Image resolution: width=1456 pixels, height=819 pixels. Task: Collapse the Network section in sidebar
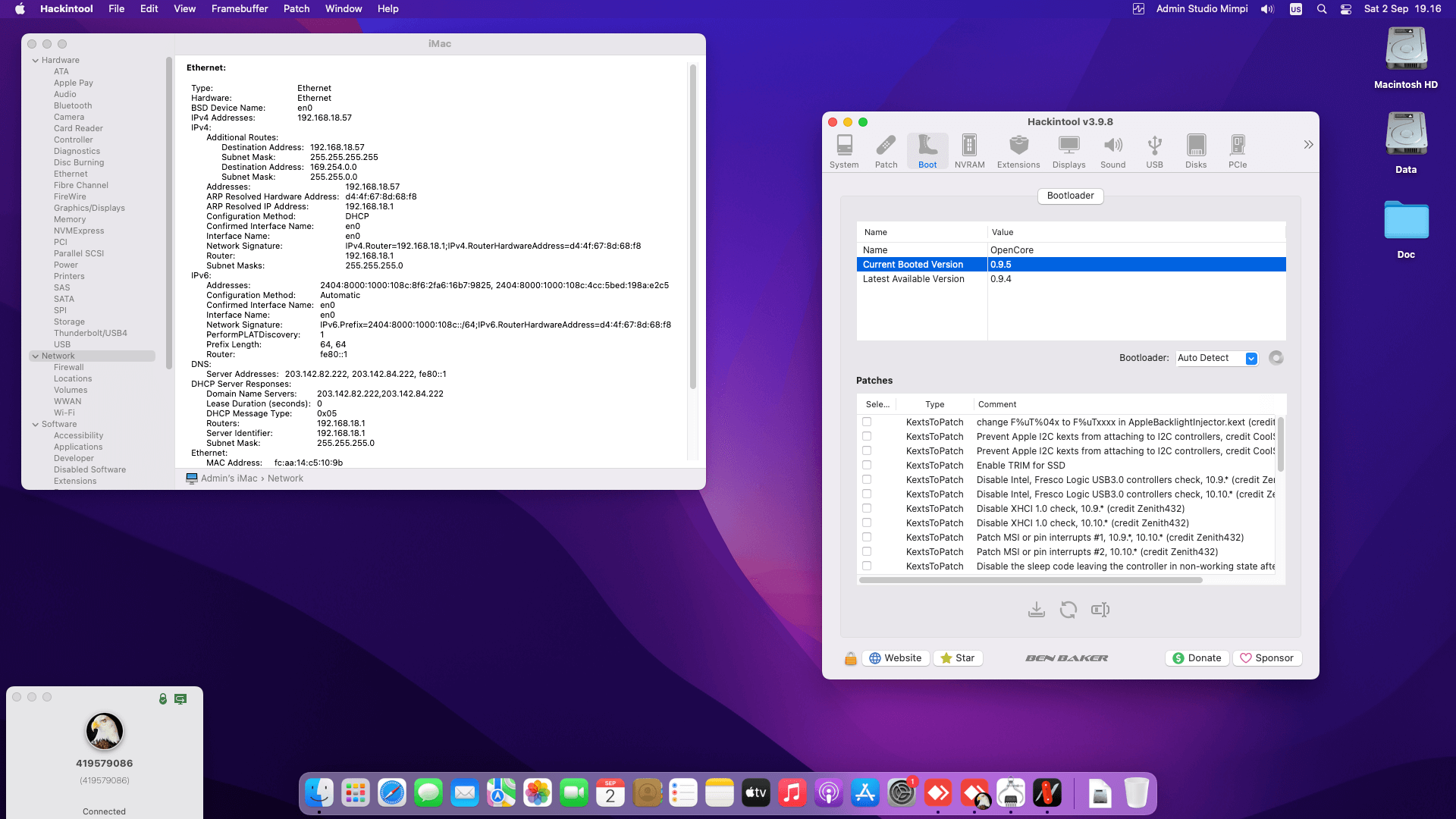point(35,356)
